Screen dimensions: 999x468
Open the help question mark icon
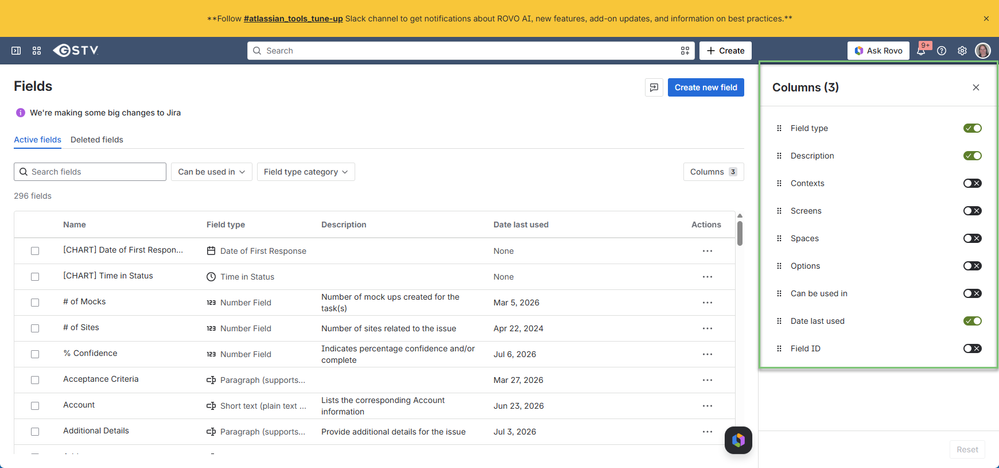(x=942, y=51)
